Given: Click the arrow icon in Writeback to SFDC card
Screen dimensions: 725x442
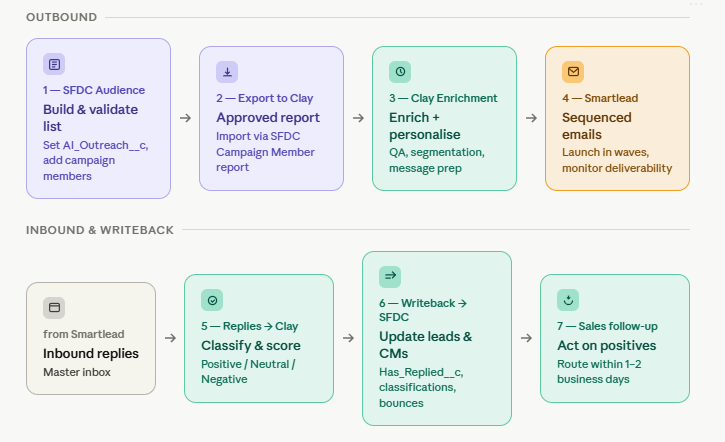Looking at the screenshot, I should click(x=390, y=274).
